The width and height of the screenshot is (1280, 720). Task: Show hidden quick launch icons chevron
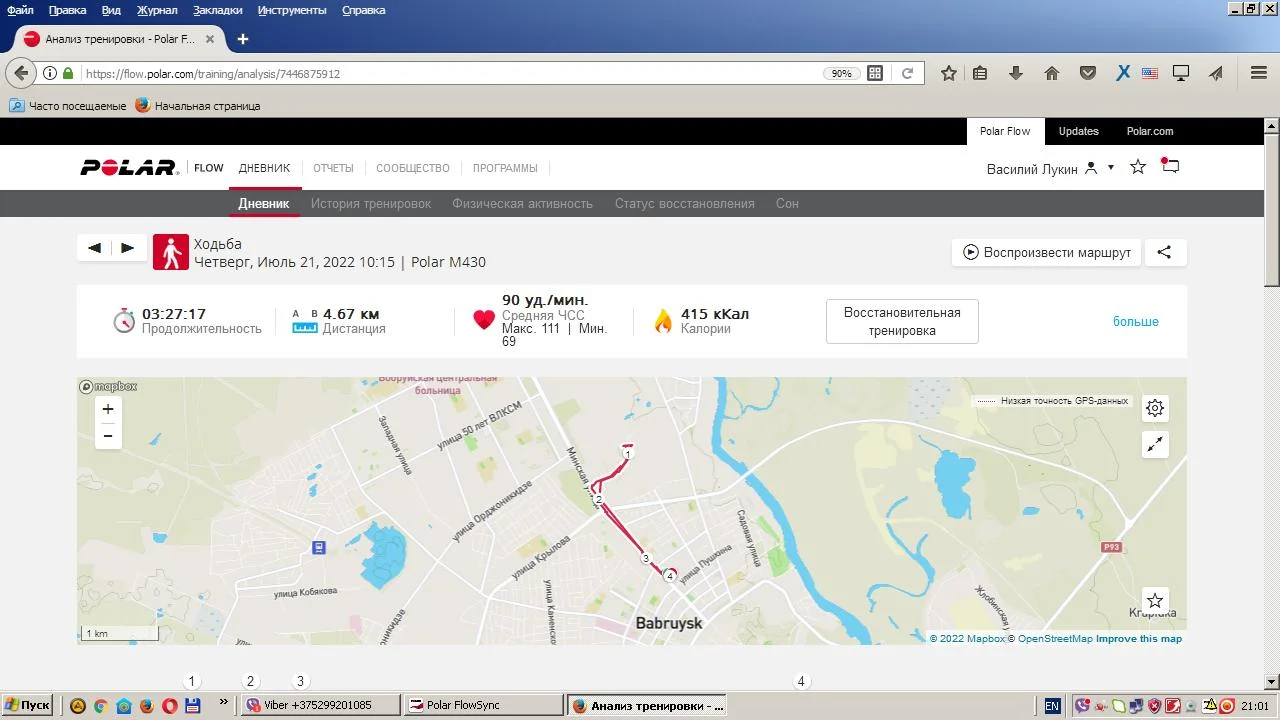223,704
